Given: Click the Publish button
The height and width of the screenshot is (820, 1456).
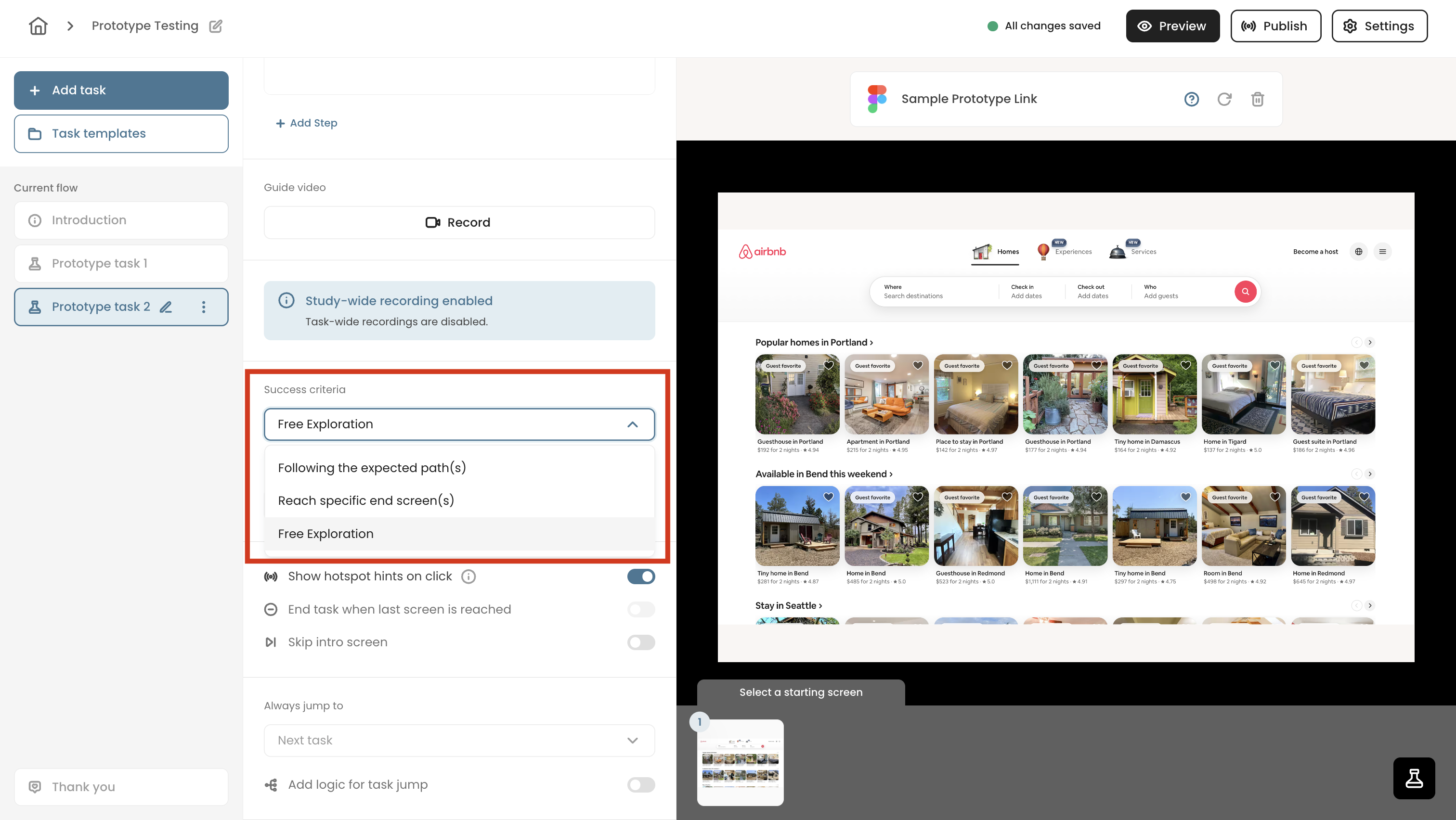Looking at the screenshot, I should coord(1275,26).
